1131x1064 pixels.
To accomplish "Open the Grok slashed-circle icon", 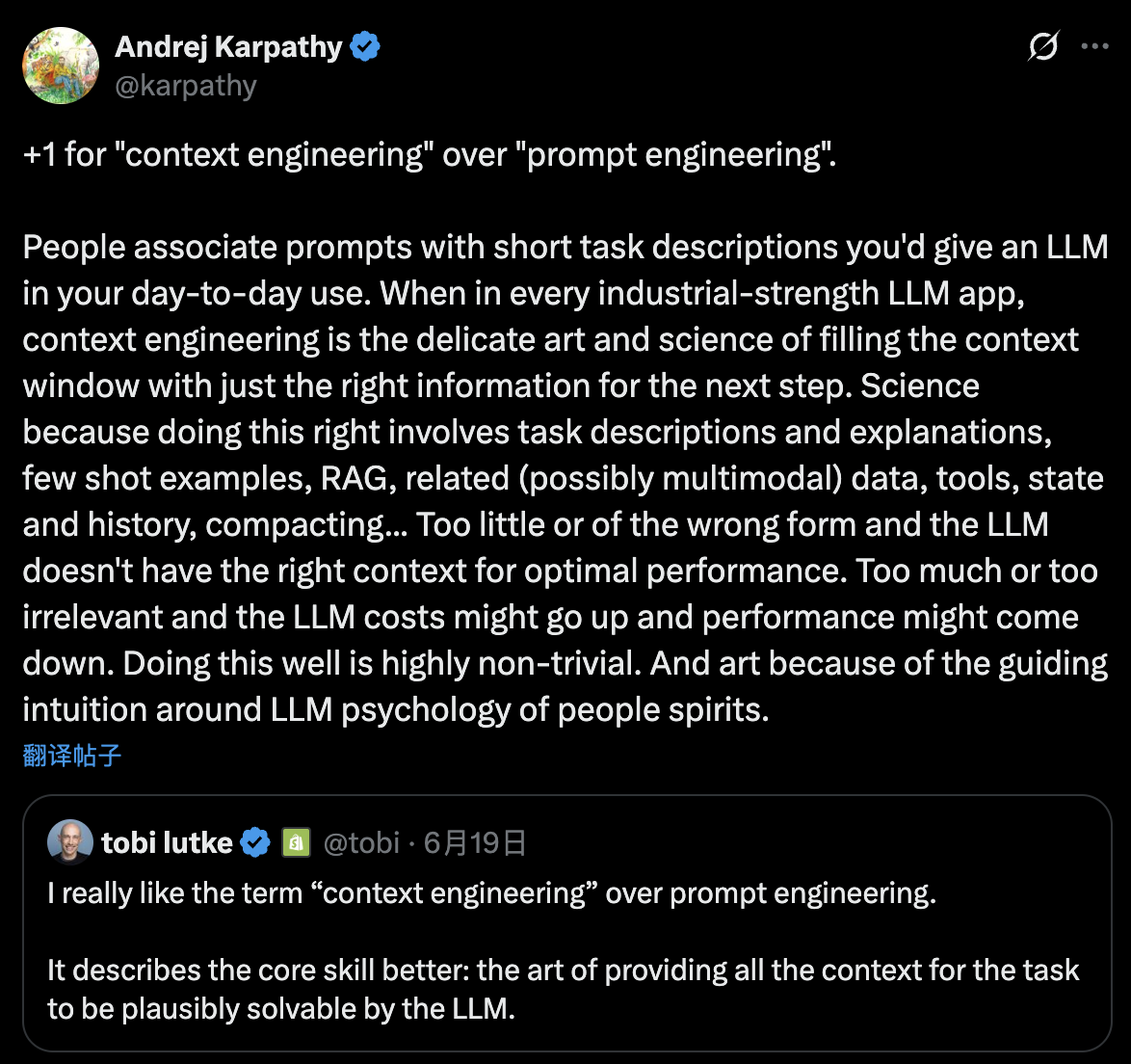I will (1043, 46).
